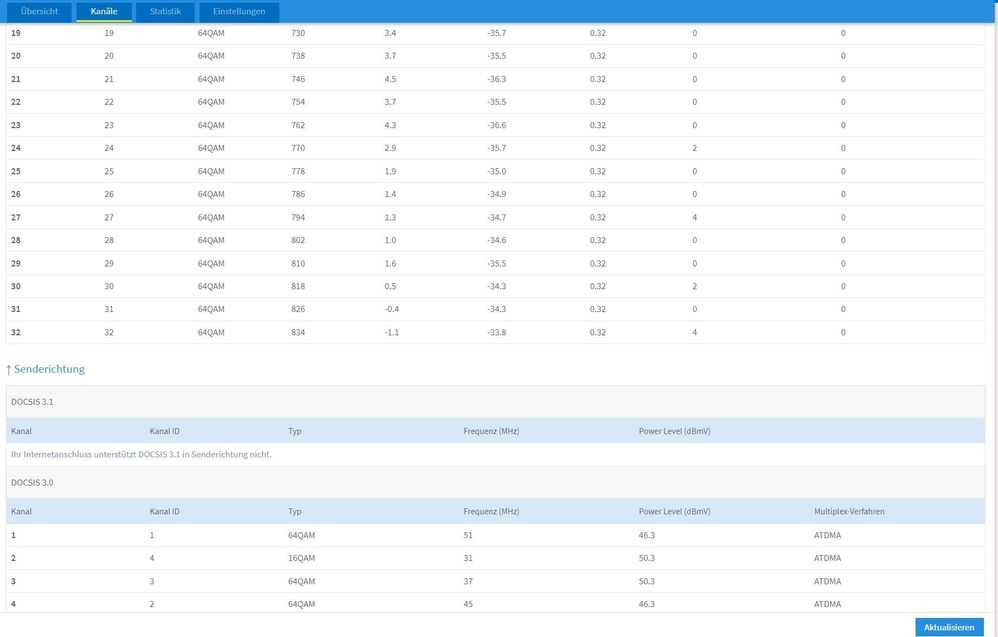This screenshot has width=998, height=637.
Task: Click power level 4.5 in row 21
Action: [390, 79]
